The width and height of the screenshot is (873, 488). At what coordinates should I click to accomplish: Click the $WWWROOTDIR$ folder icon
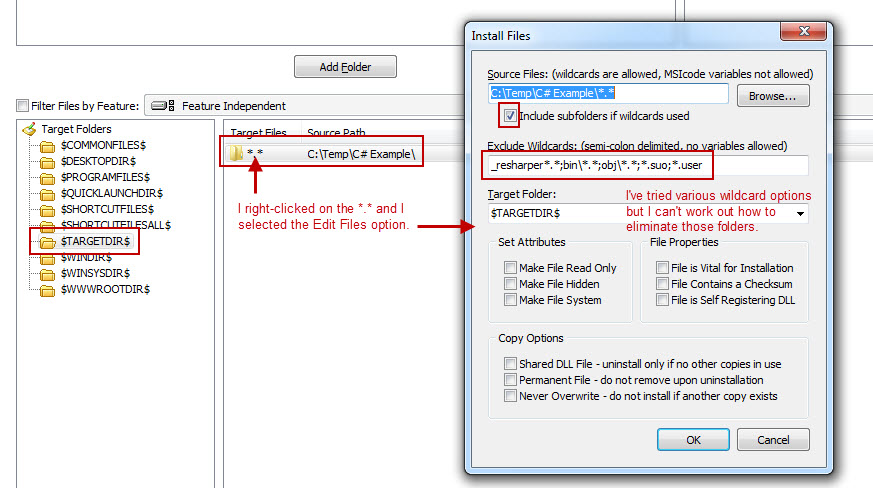pyautogui.click(x=47, y=290)
